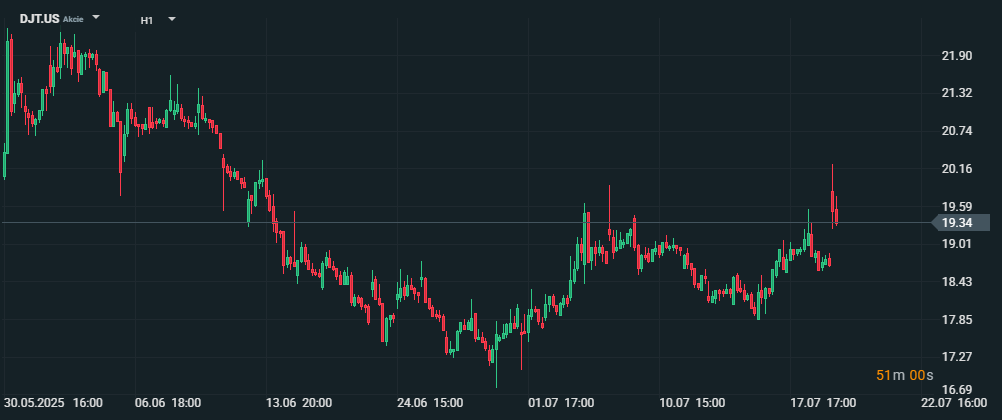Click the 19.01 price axis label
The image size is (1002, 420).
click(x=957, y=244)
